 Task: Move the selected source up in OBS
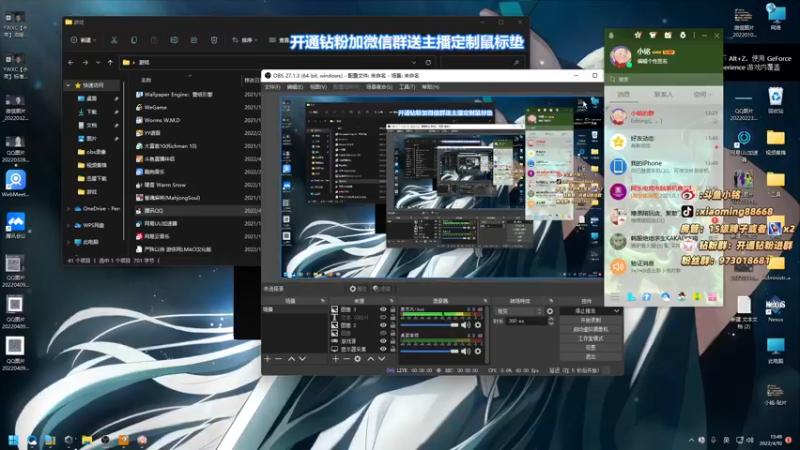(x=370, y=359)
